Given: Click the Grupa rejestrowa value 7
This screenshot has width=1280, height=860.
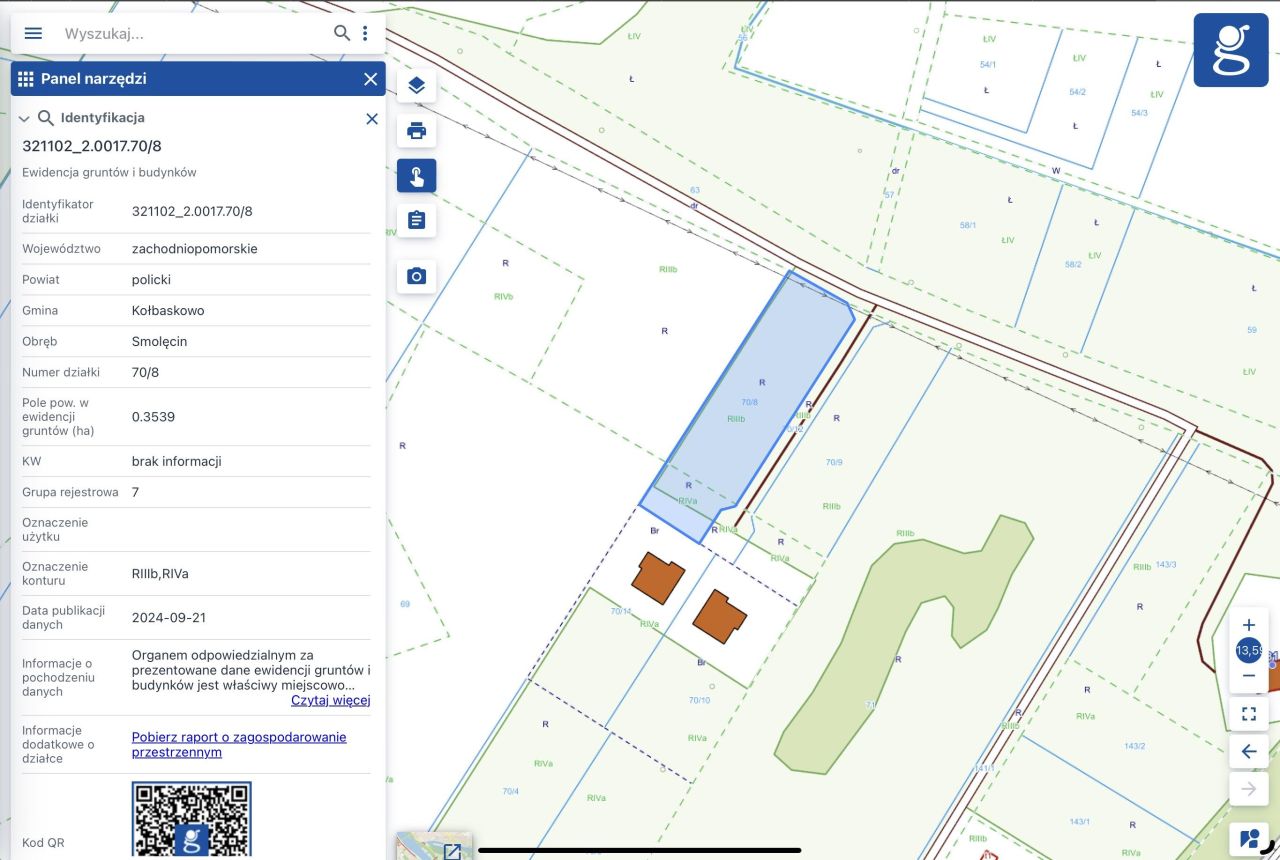Looking at the screenshot, I should 136,493.
